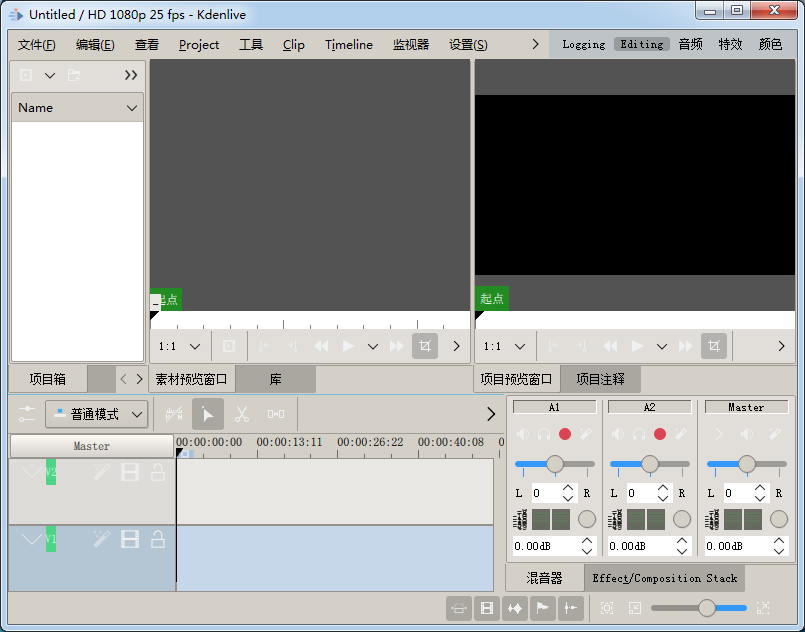Click the Master button above tracks

92,446
